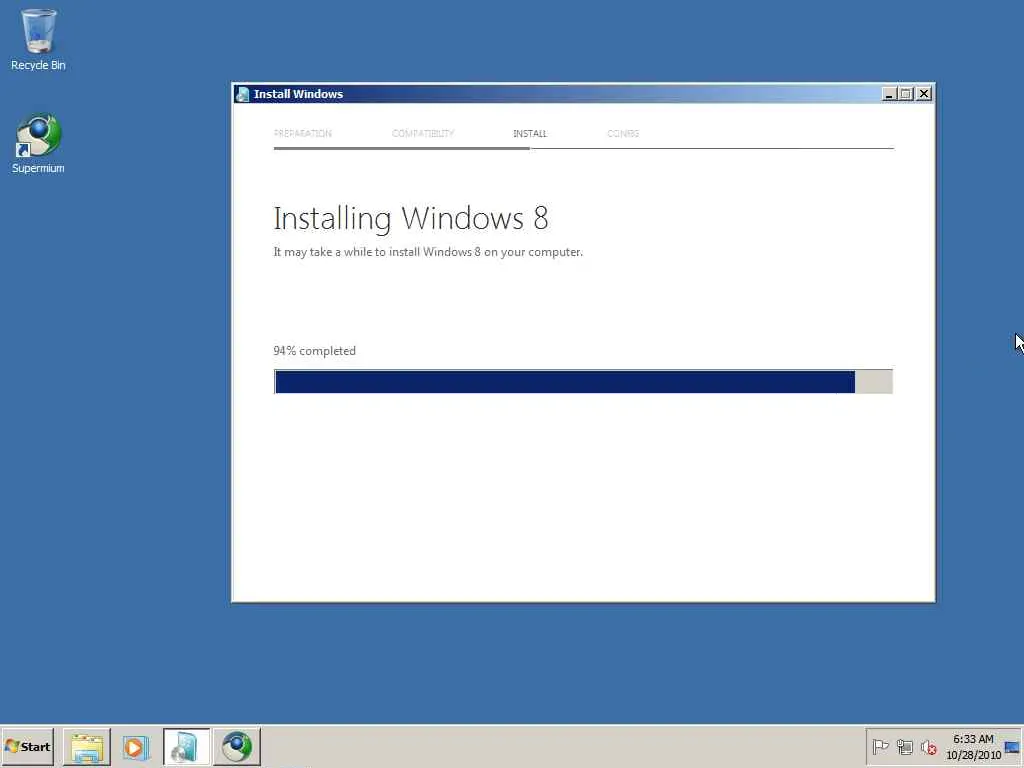Click the 'It may take a while' description
The width and height of the screenshot is (1024, 768).
(x=428, y=252)
